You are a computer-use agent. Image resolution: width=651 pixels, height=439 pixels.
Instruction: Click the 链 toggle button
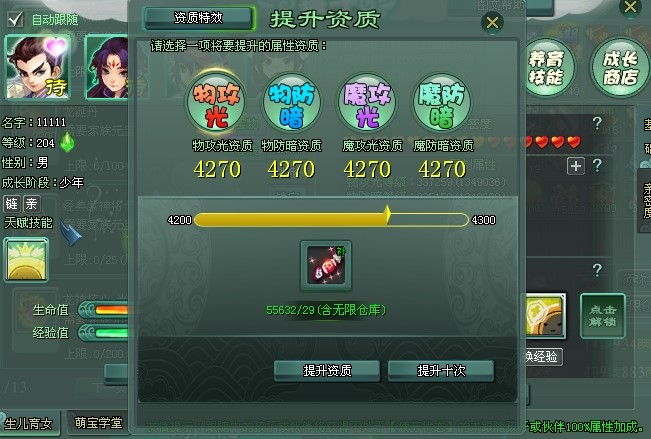pyautogui.click(x=12, y=204)
